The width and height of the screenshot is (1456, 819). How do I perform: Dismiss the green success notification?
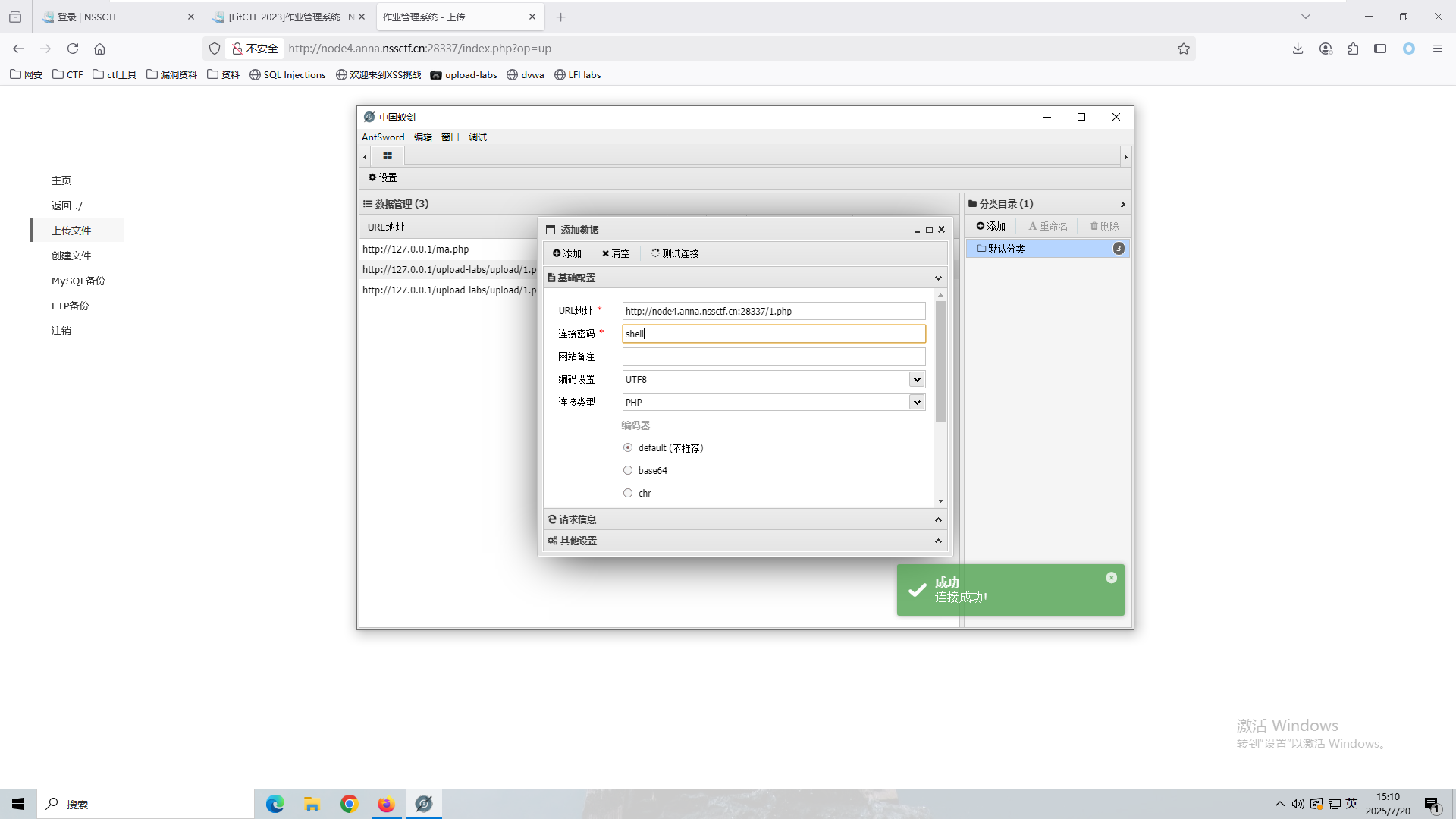tap(1111, 578)
